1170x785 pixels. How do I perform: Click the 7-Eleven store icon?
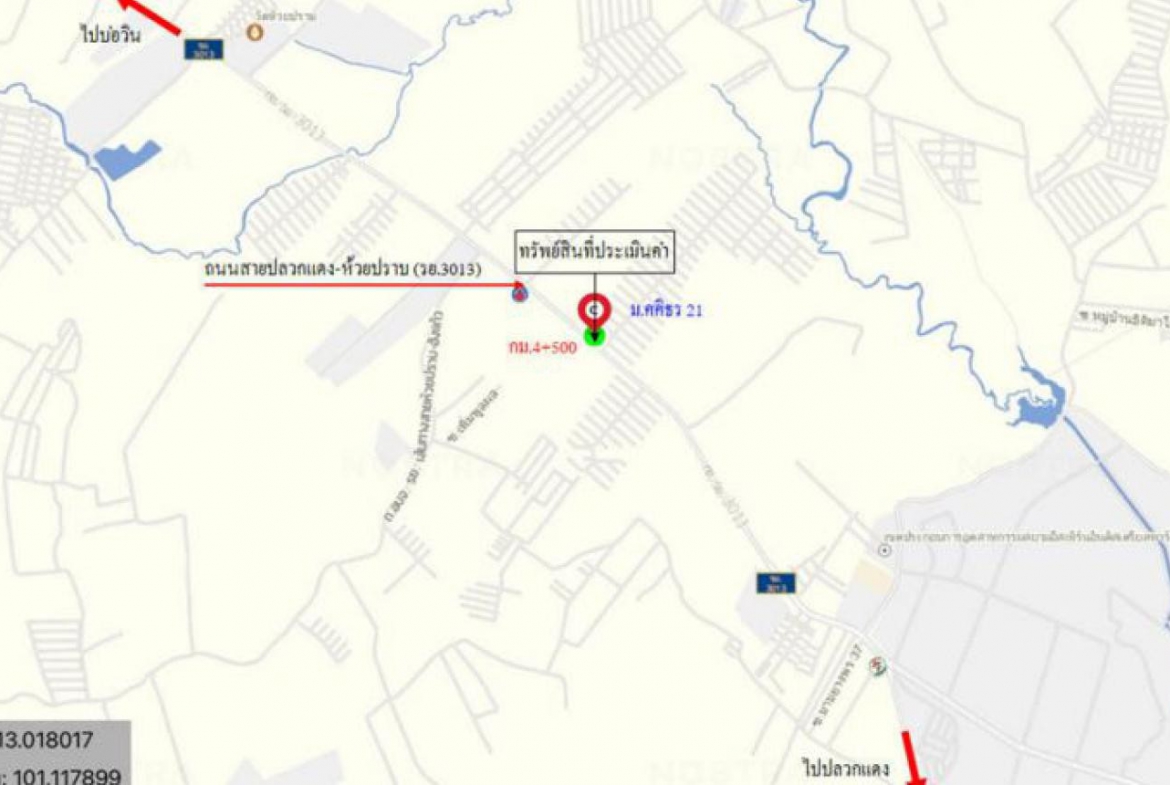point(878,666)
